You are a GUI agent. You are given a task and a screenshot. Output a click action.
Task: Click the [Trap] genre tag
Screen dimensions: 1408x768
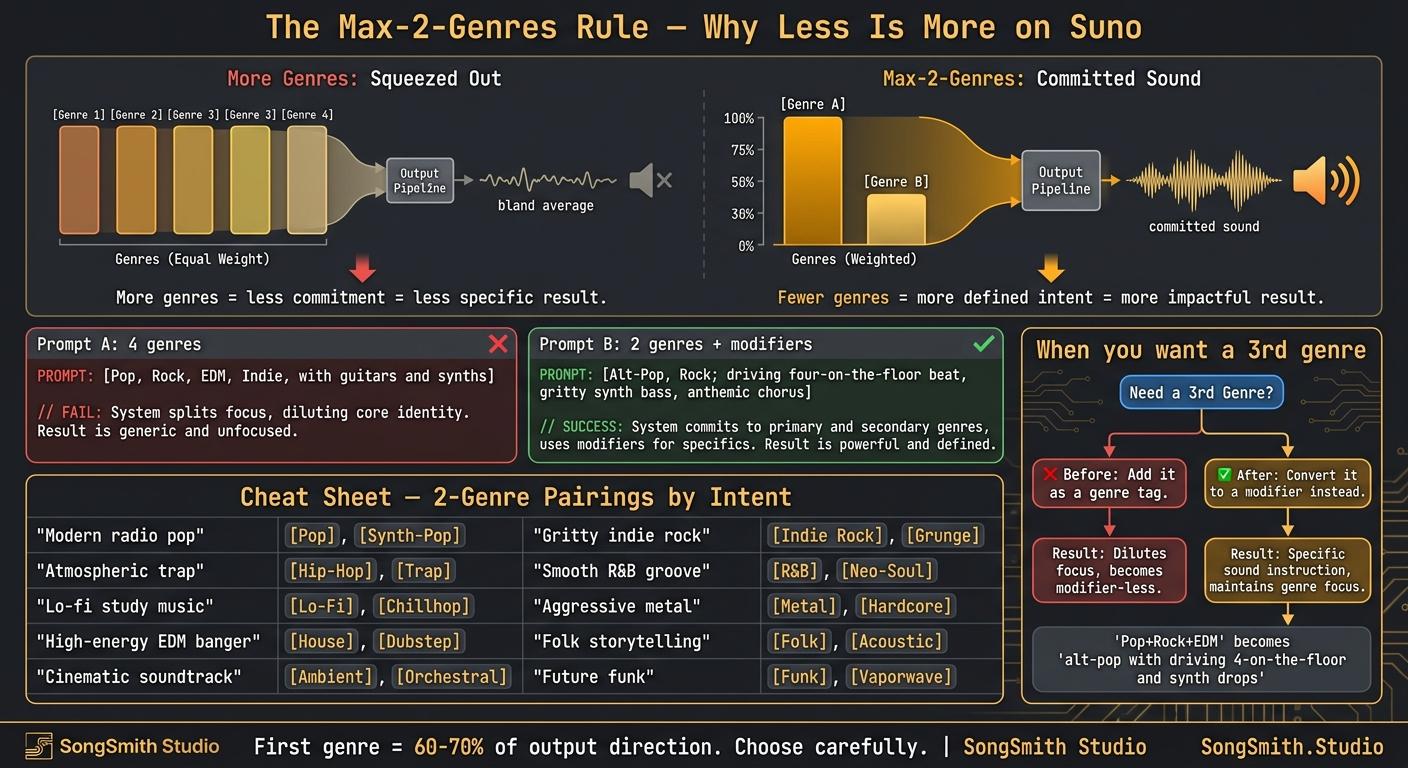point(422,571)
